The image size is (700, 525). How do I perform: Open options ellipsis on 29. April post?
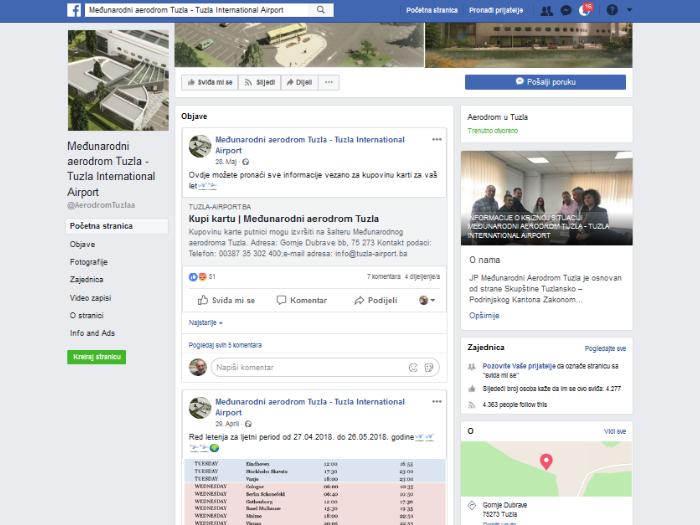click(x=437, y=402)
